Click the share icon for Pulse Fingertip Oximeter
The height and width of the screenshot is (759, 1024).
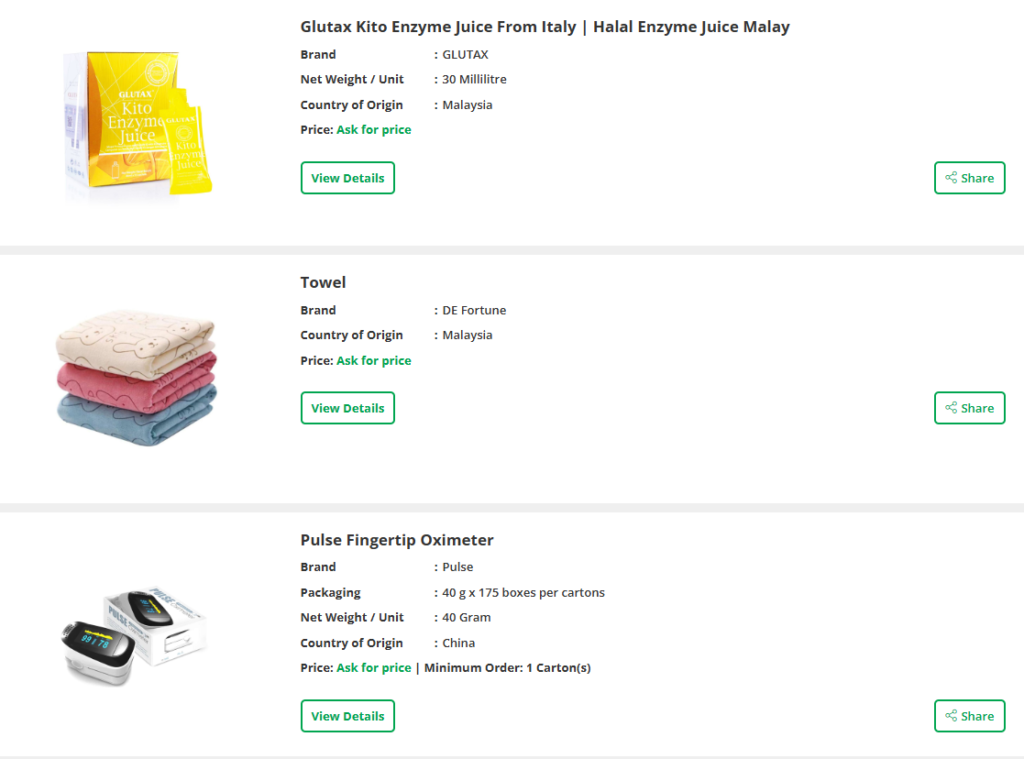969,716
